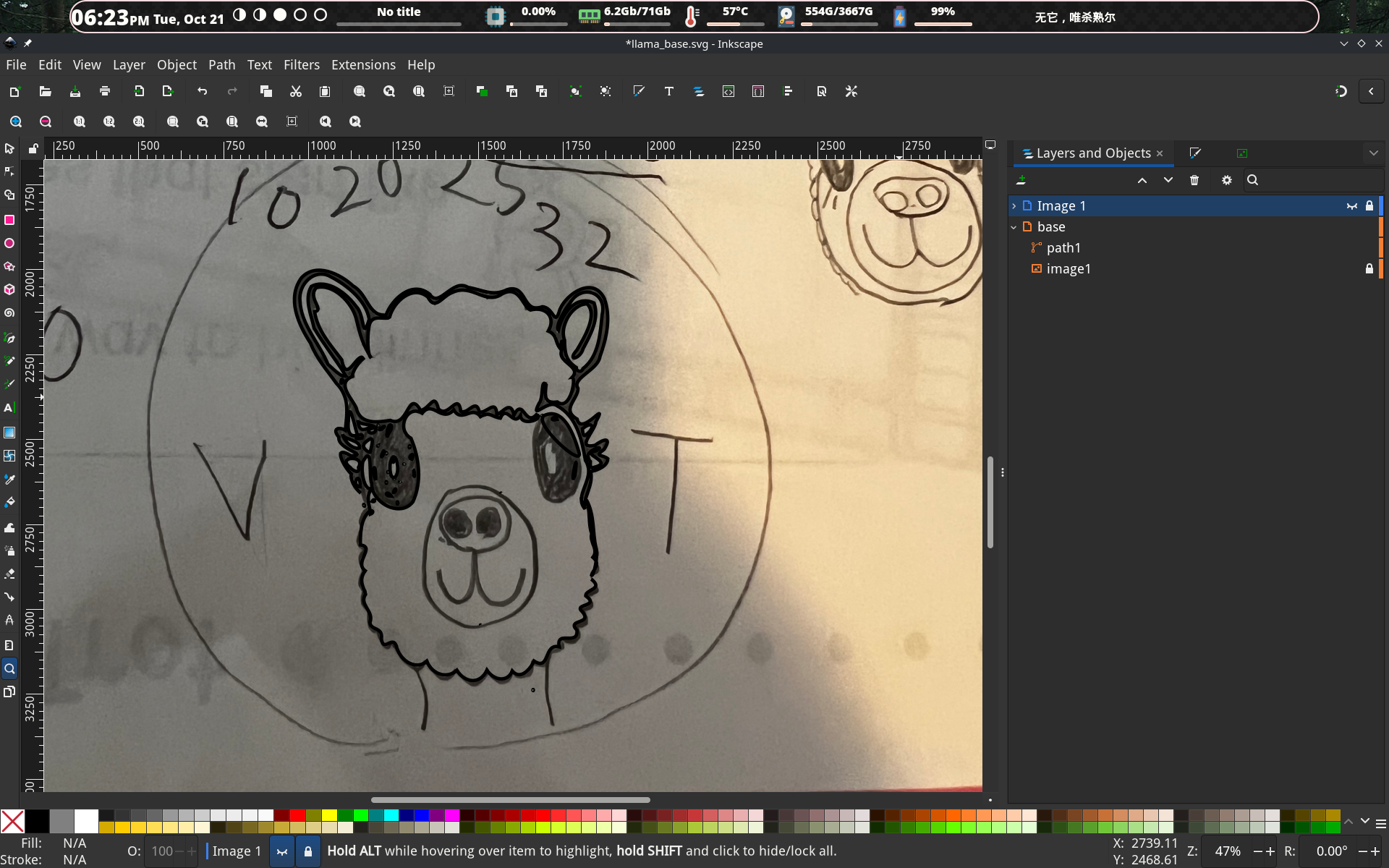Open layer settings gear icon
Image resolution: width=1389 pixels, height=868 pixels.
[x=1226, y=180]
